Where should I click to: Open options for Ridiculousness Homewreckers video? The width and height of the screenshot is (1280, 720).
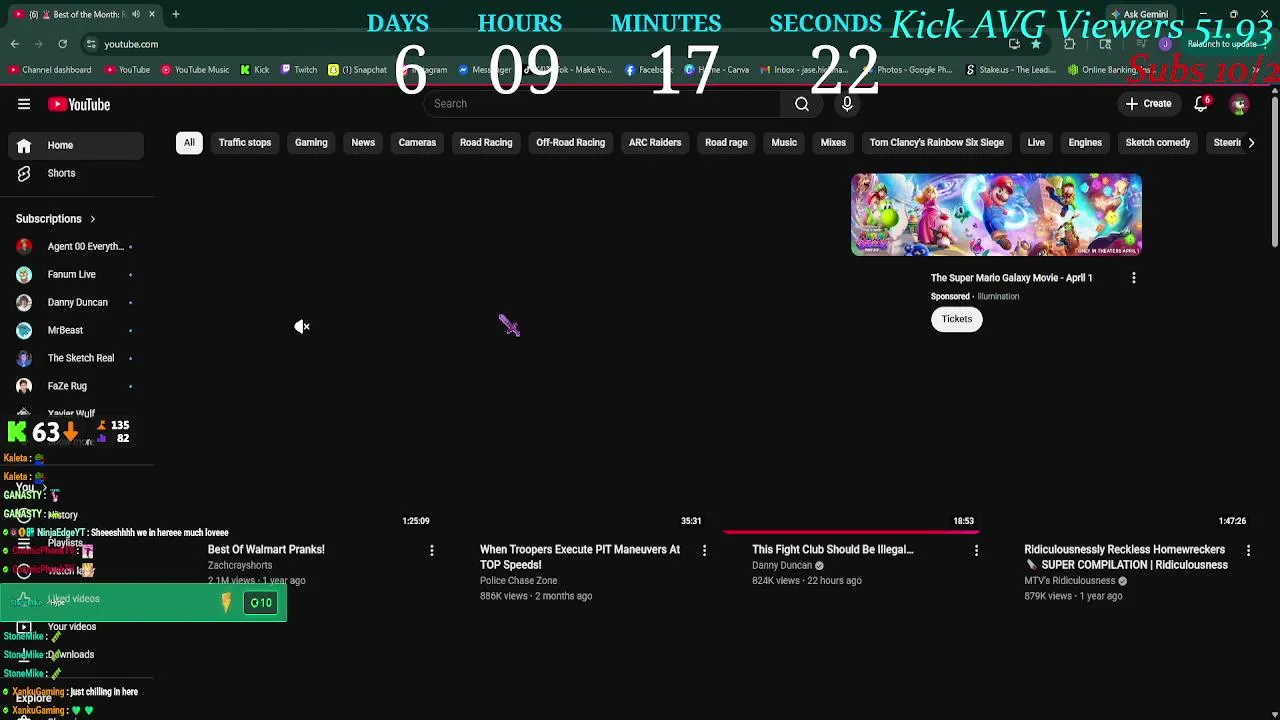[1248, 550]
